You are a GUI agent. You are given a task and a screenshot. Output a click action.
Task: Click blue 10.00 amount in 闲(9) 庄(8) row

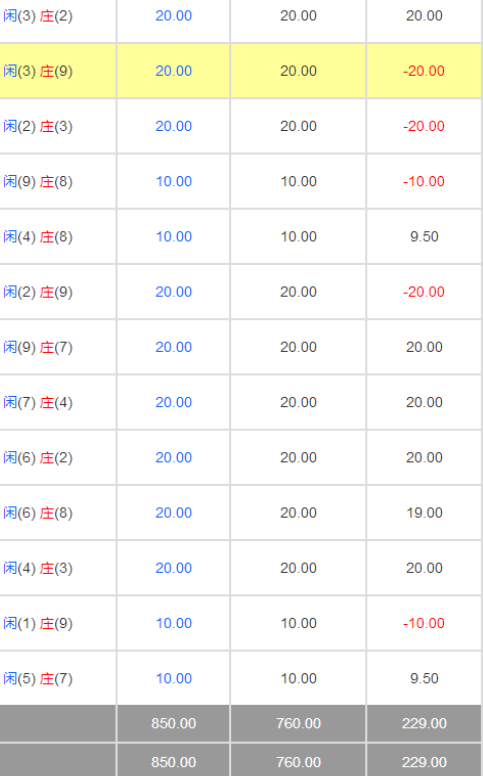pos(174,182)
